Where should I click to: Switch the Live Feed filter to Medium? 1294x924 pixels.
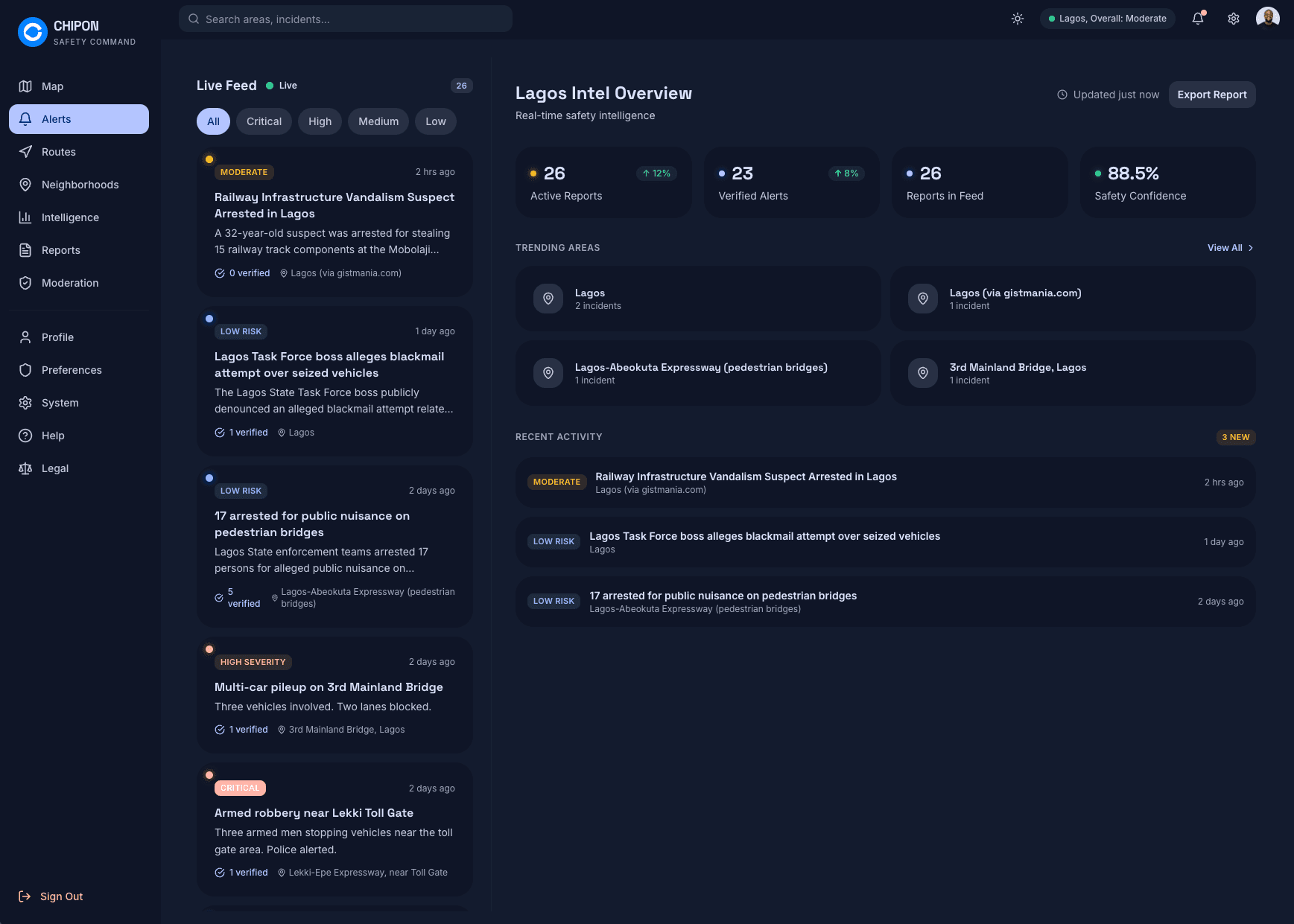[378, 121]
